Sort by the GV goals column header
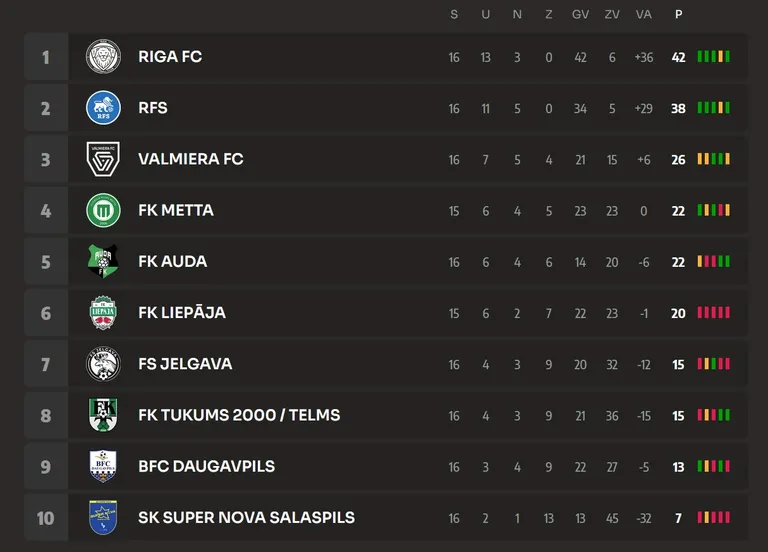The height and width of the screenshot is (552, 768). 580,14
